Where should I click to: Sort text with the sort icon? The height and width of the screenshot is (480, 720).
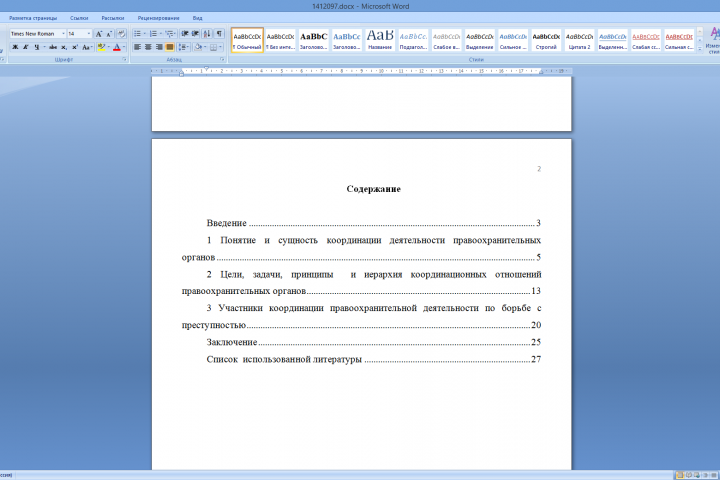click(207, 34)
